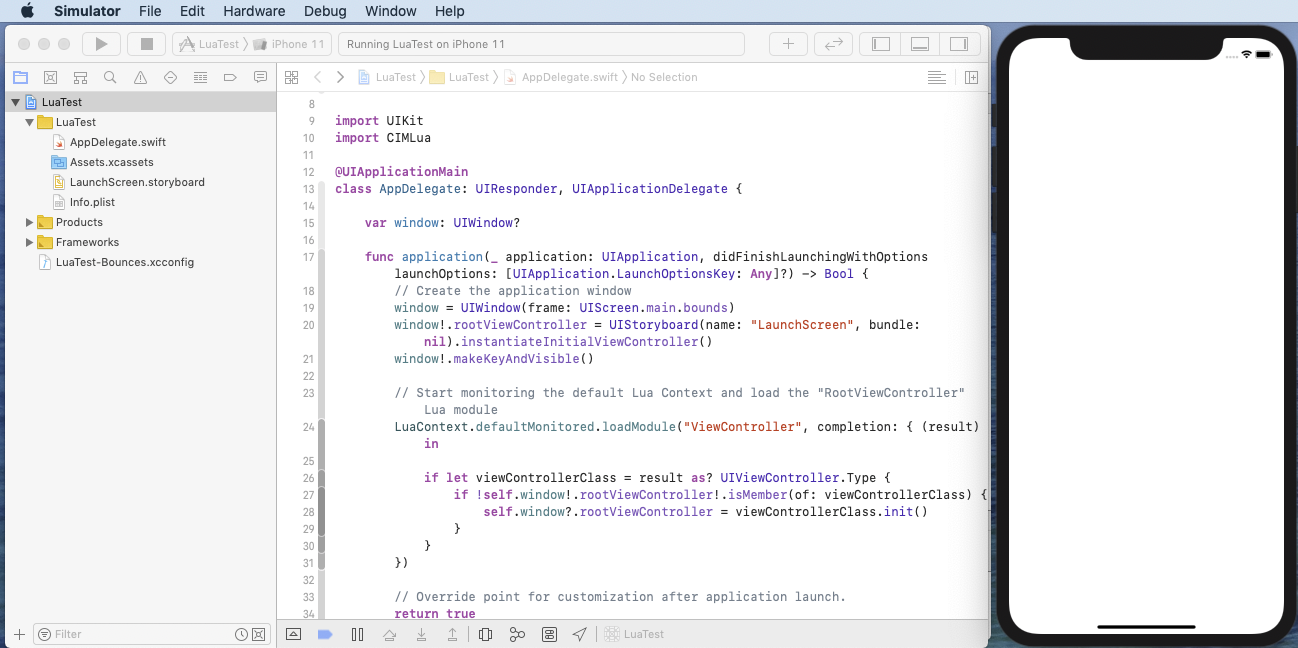Add a new file with plus button

click(x=18, y=634)
